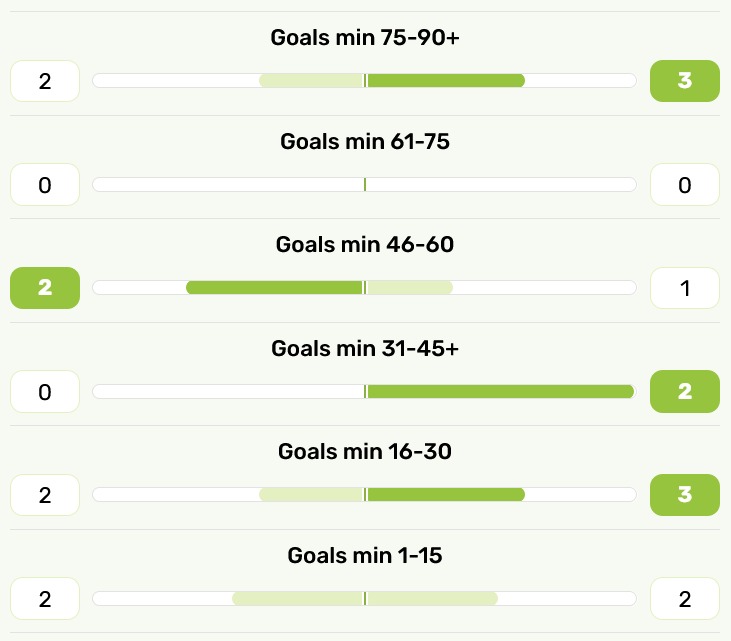Click highlighted left value 2 for Goals 46-60

(45, 288)
